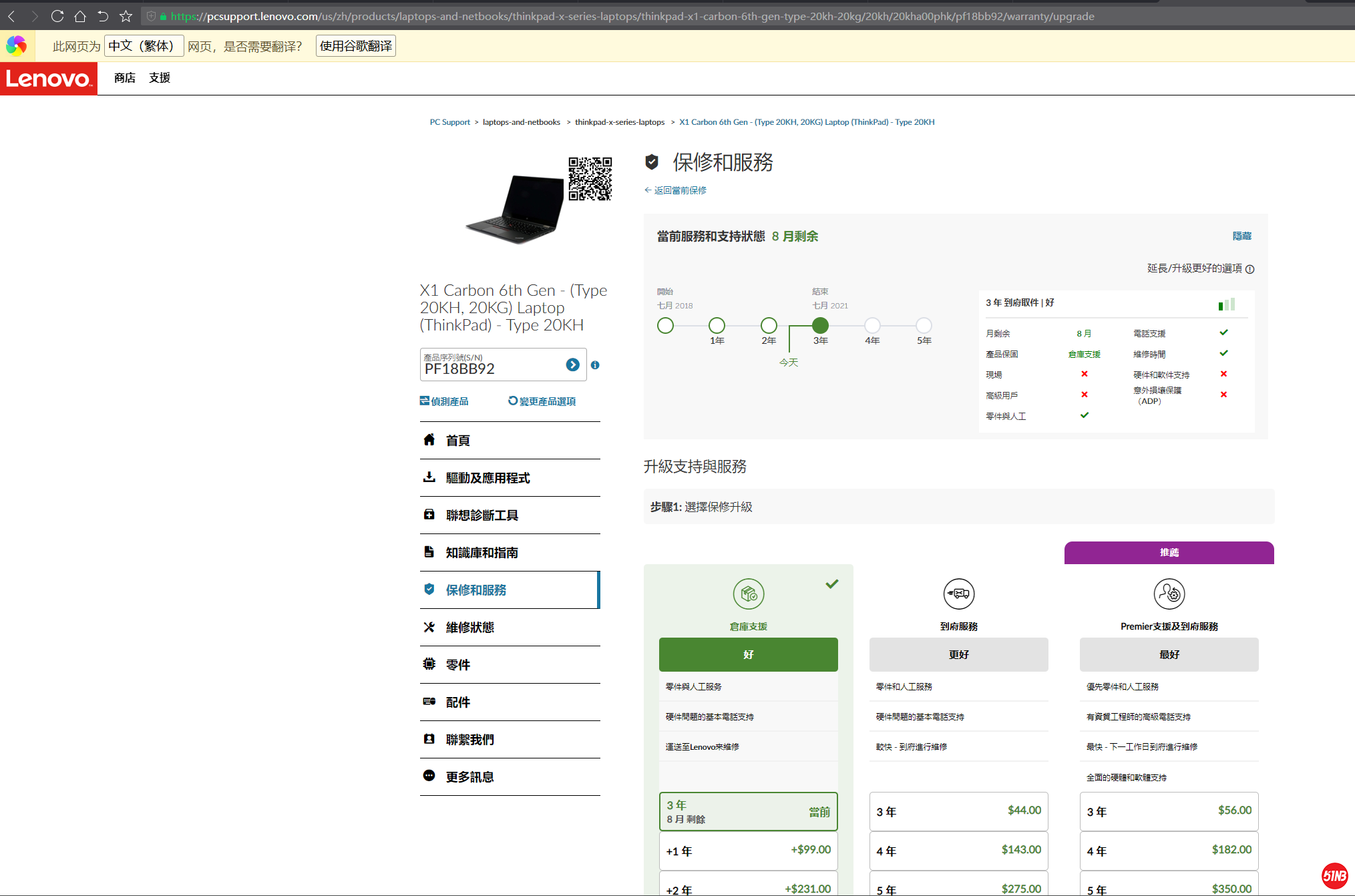Image resolution: width=1355 pixels, height=896 pixels.
Task: Click the info icon beside extend/upgrade options
Action: click(x=1250, y=269)
